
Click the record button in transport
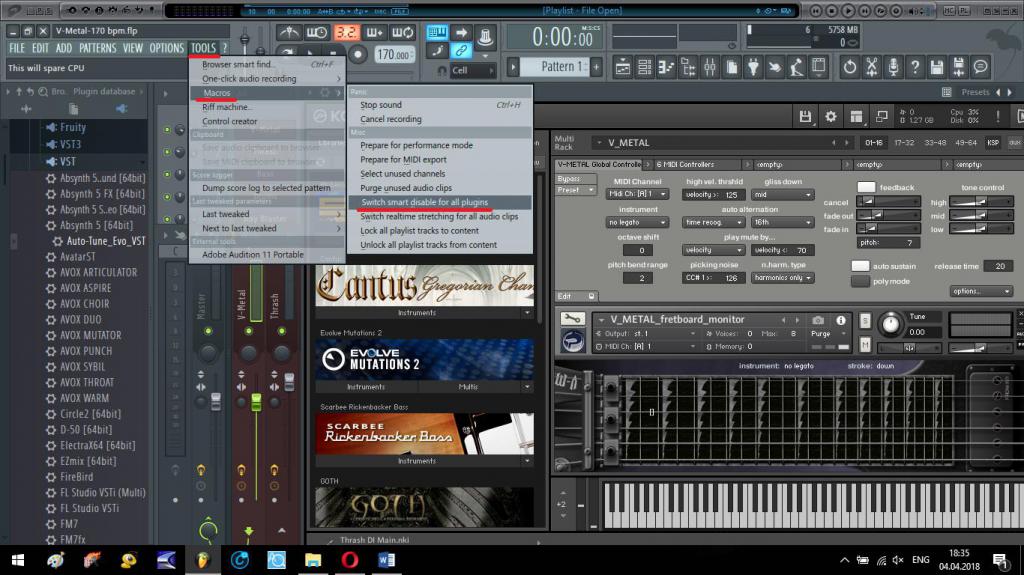358,54
